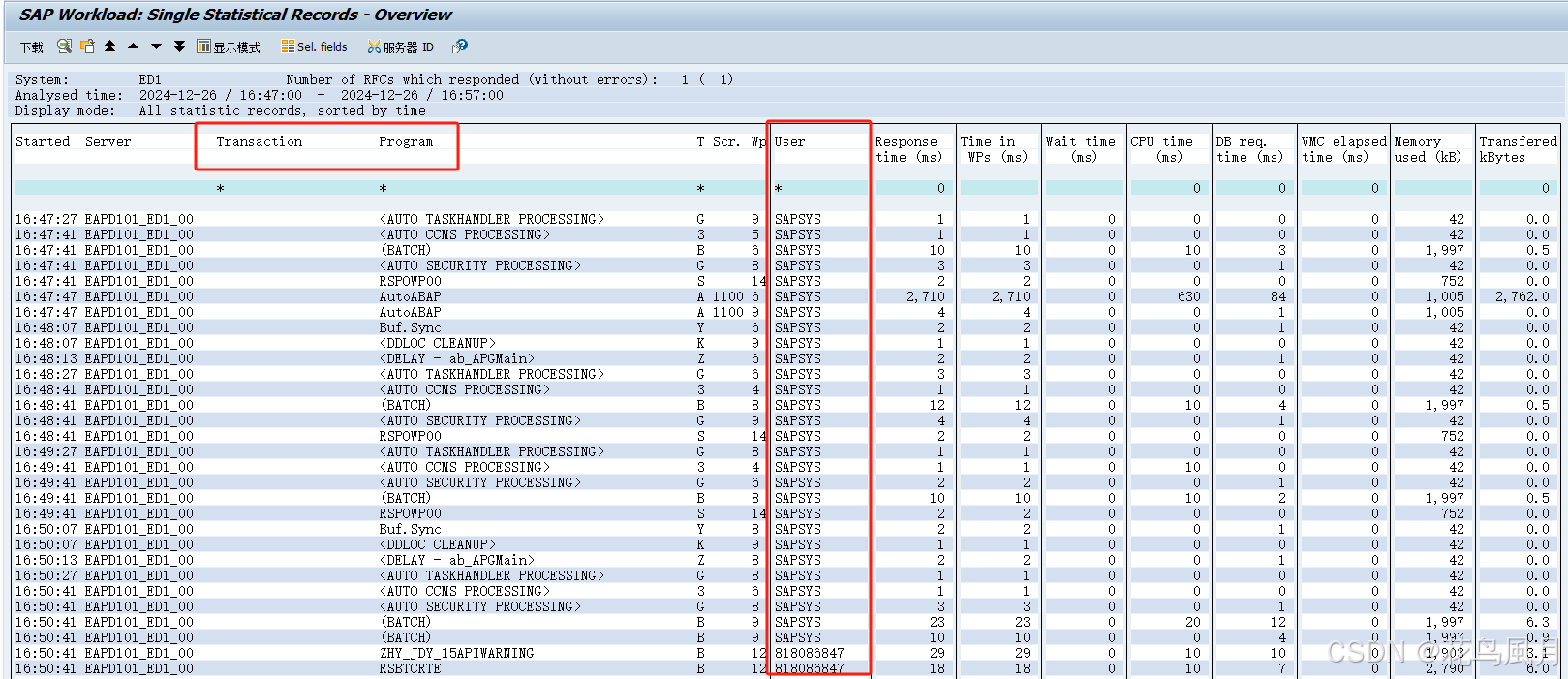Click the Transaction column header
1568x679 pixels.
click(259, 141)
